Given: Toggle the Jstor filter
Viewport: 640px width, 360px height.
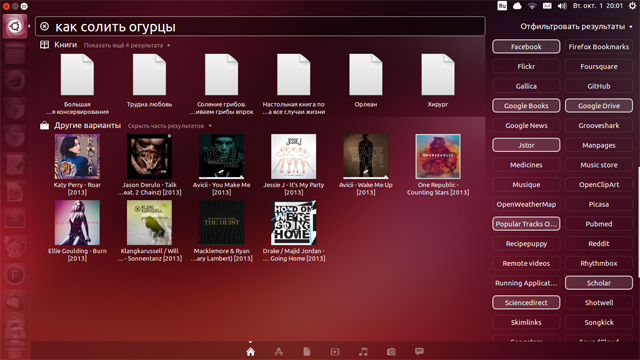Looking at the screenshot, I should tap(526, 145).
